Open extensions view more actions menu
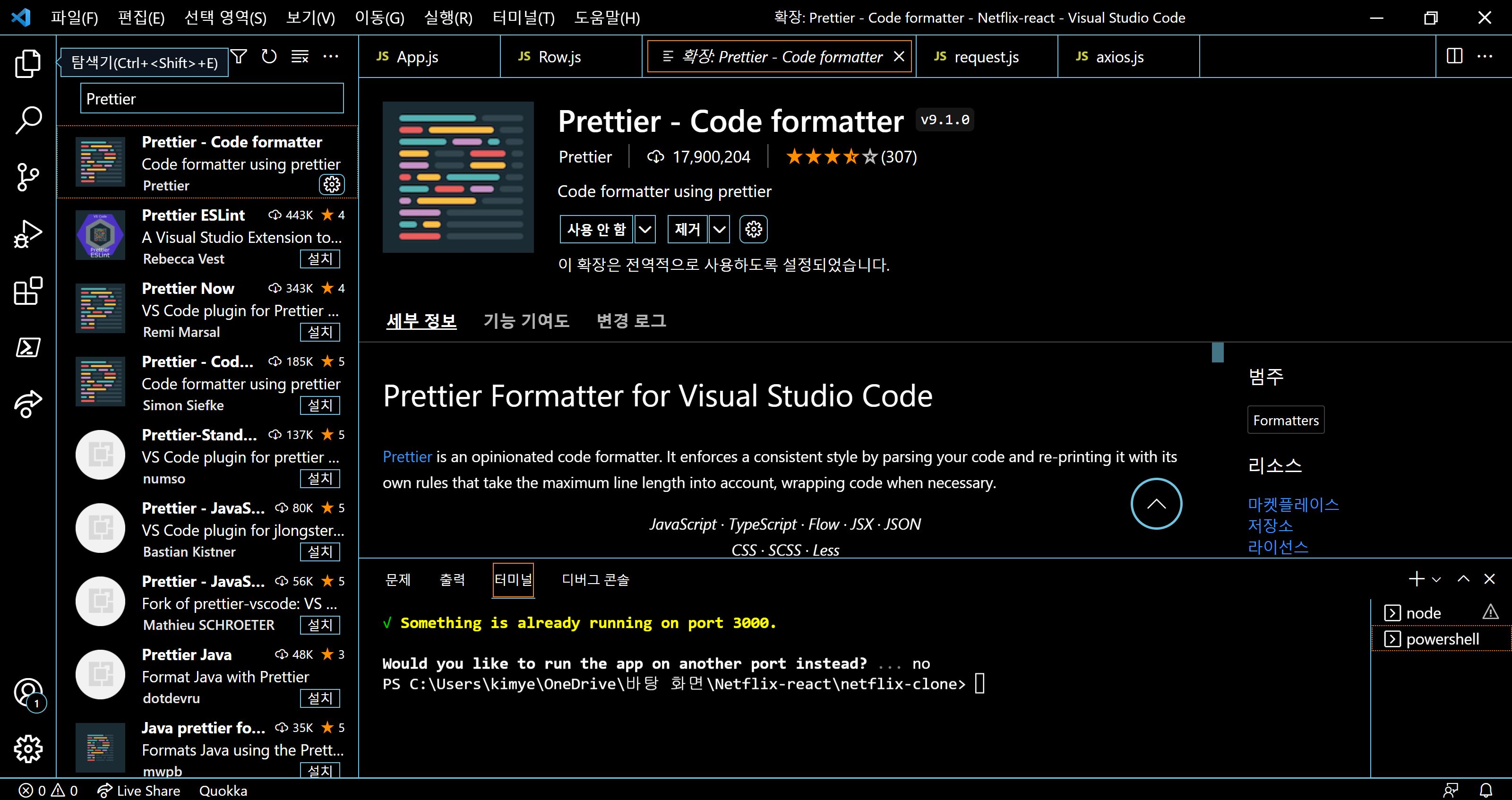Image resolution: width=1512 pixels, height=800 pixels. click(330, 56)
